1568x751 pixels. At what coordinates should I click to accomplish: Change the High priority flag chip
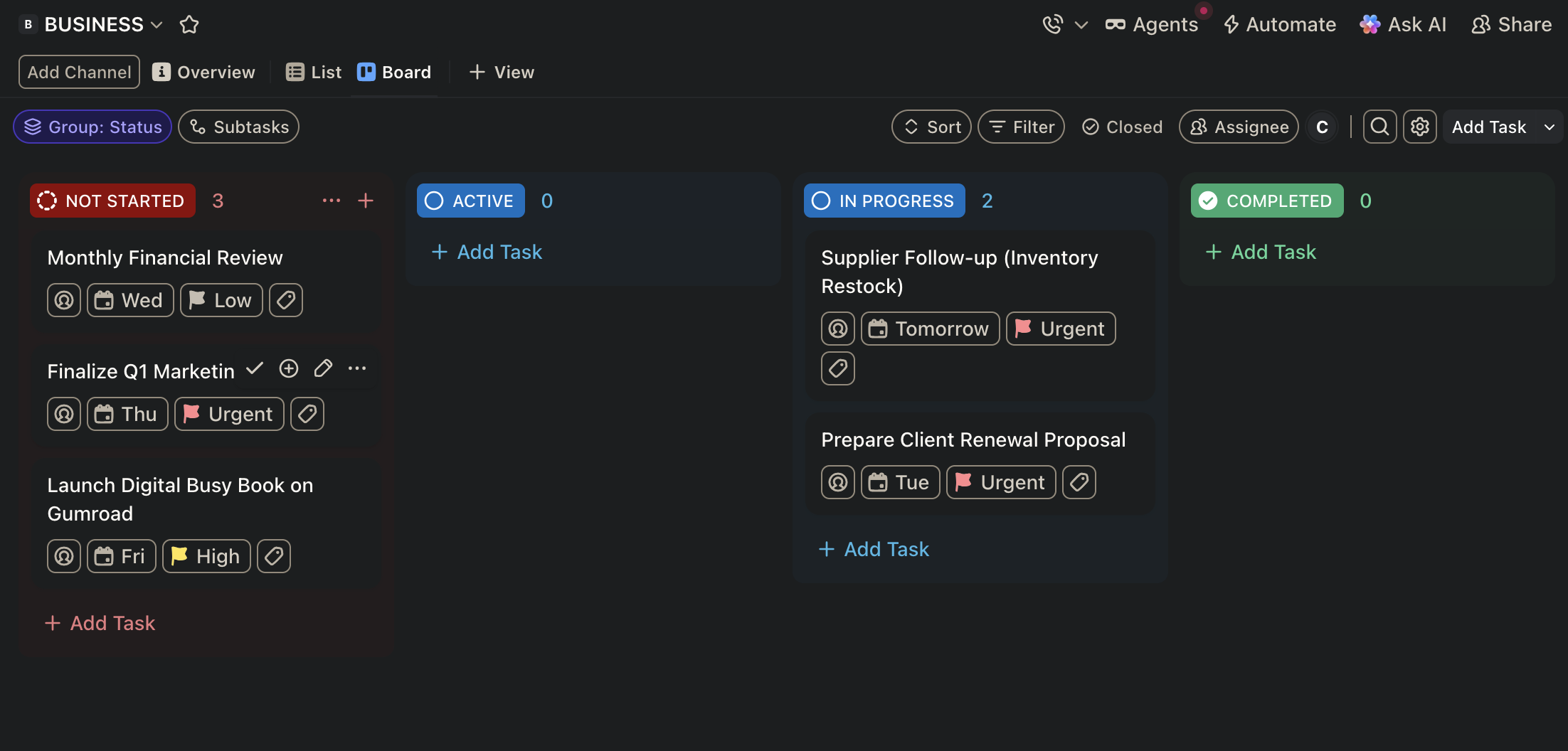tap(206, 556)
